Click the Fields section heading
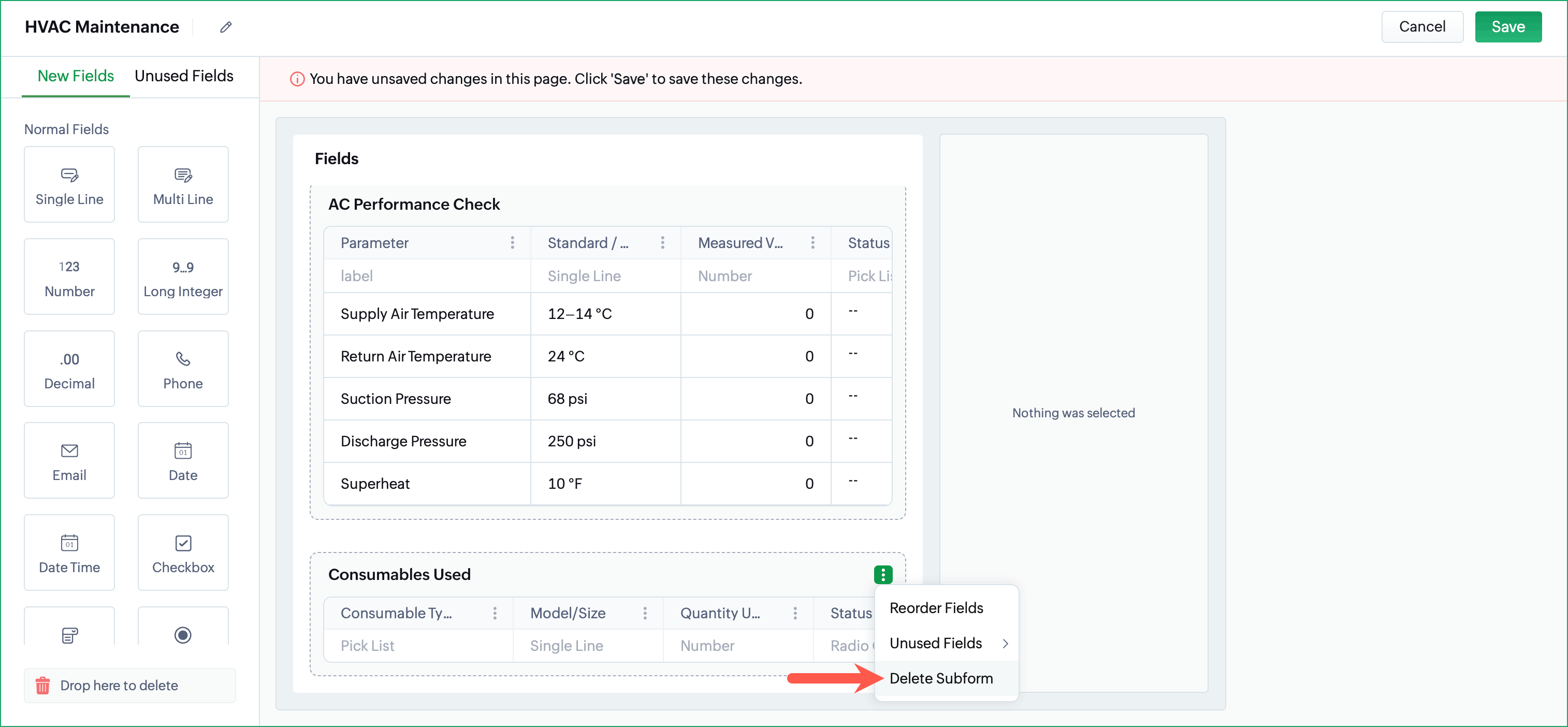1568x727 pixels. (337, 159)
